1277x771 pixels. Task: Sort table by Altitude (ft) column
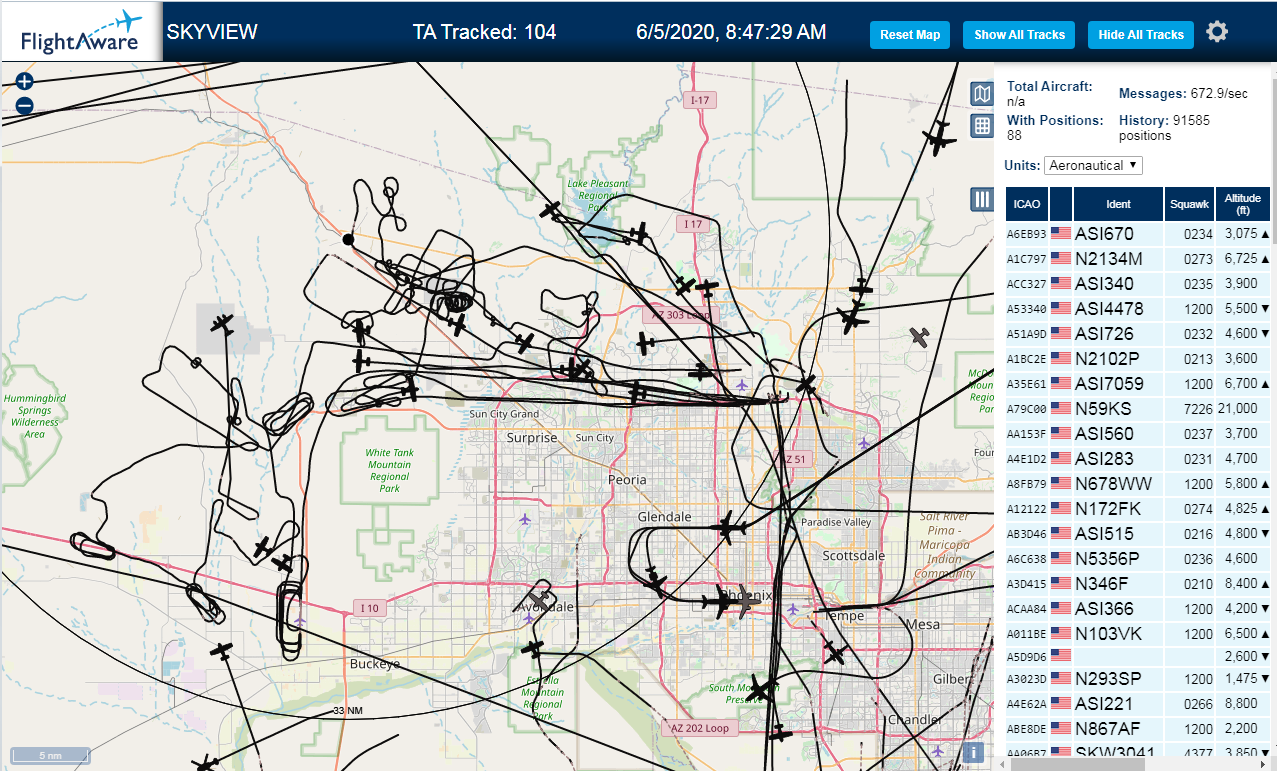tap(1243, 204)
